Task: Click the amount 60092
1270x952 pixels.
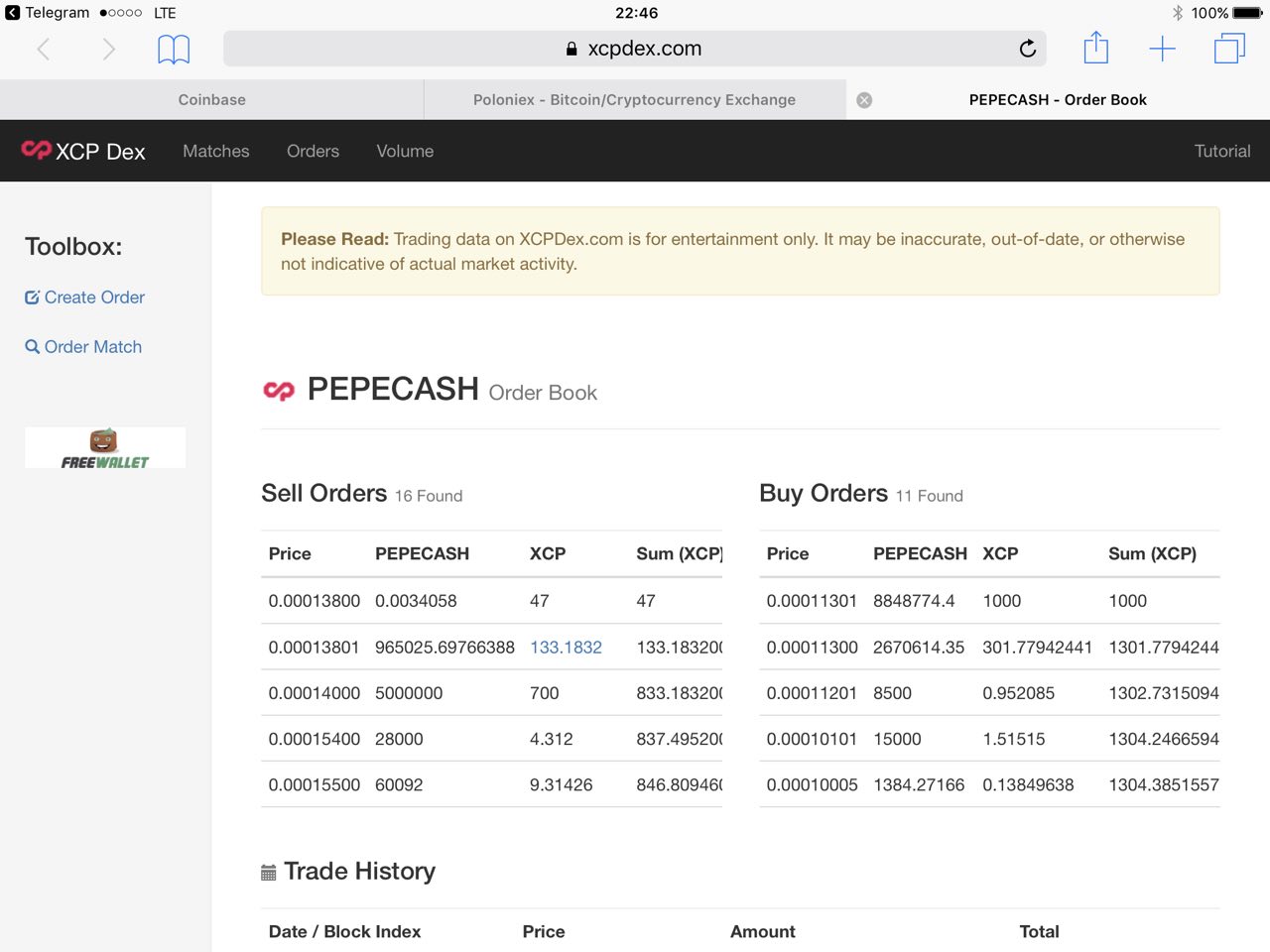Action: click(399, 784)
